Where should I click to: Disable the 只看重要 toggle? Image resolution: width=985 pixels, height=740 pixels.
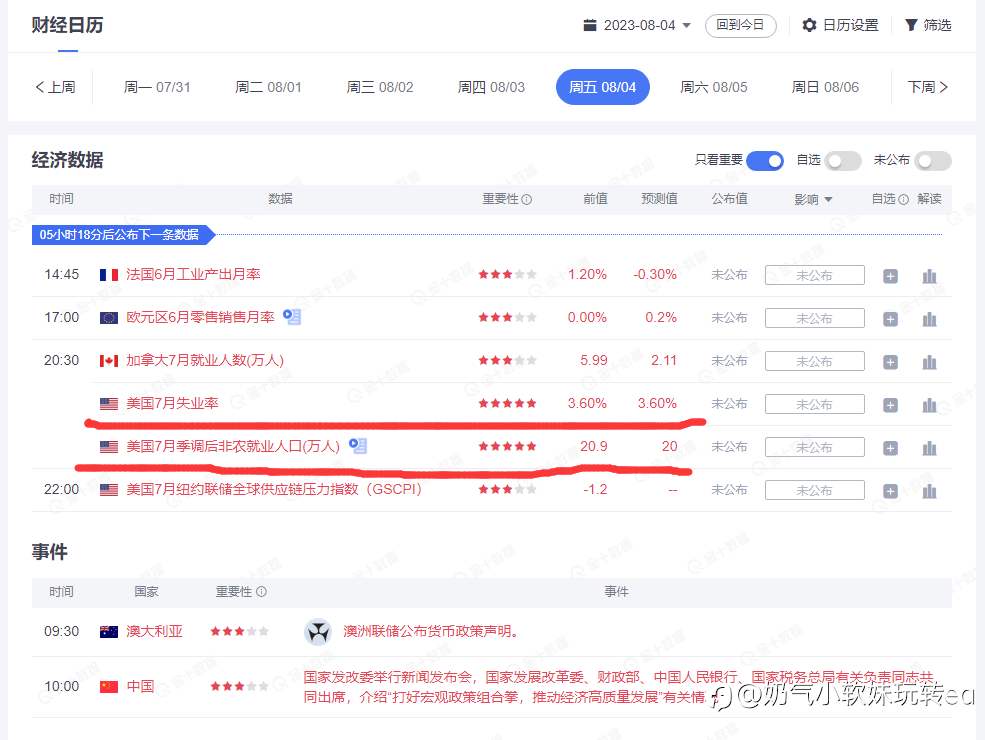764,161
